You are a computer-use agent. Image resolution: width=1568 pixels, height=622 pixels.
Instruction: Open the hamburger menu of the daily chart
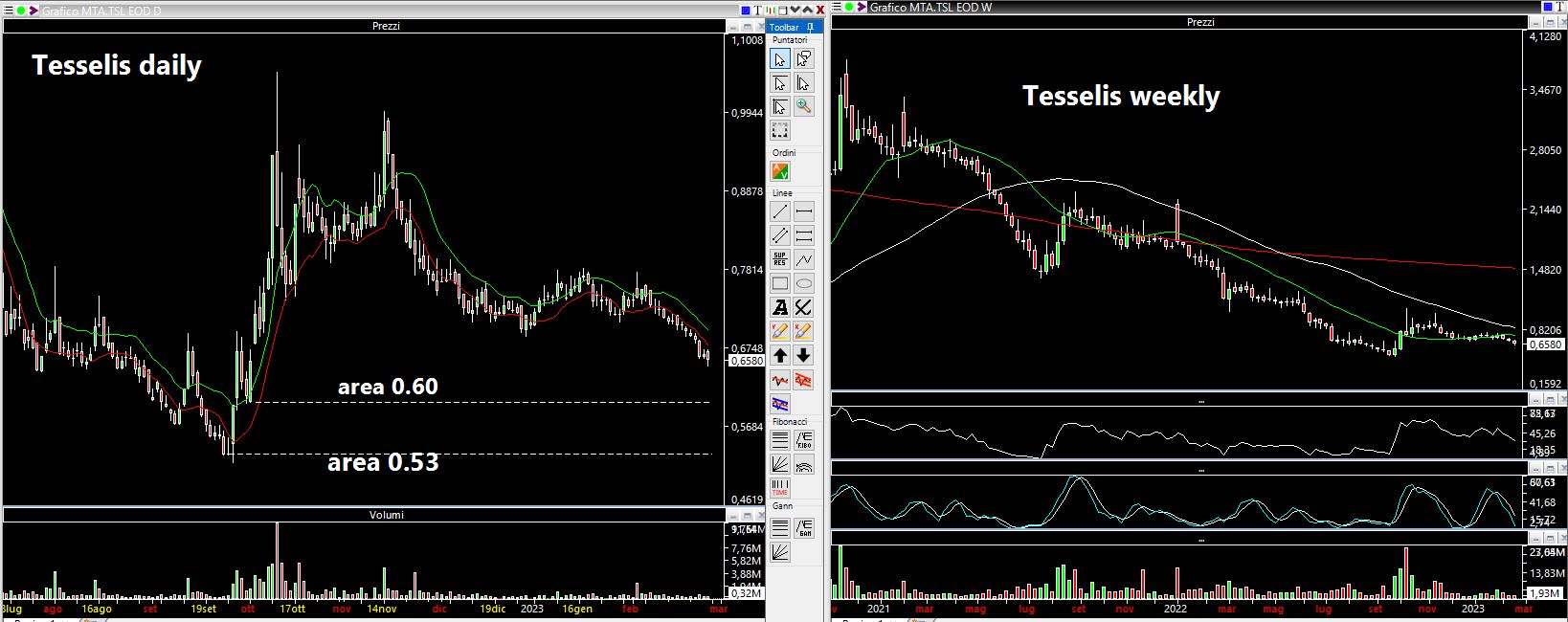click(x=8, y=10)
